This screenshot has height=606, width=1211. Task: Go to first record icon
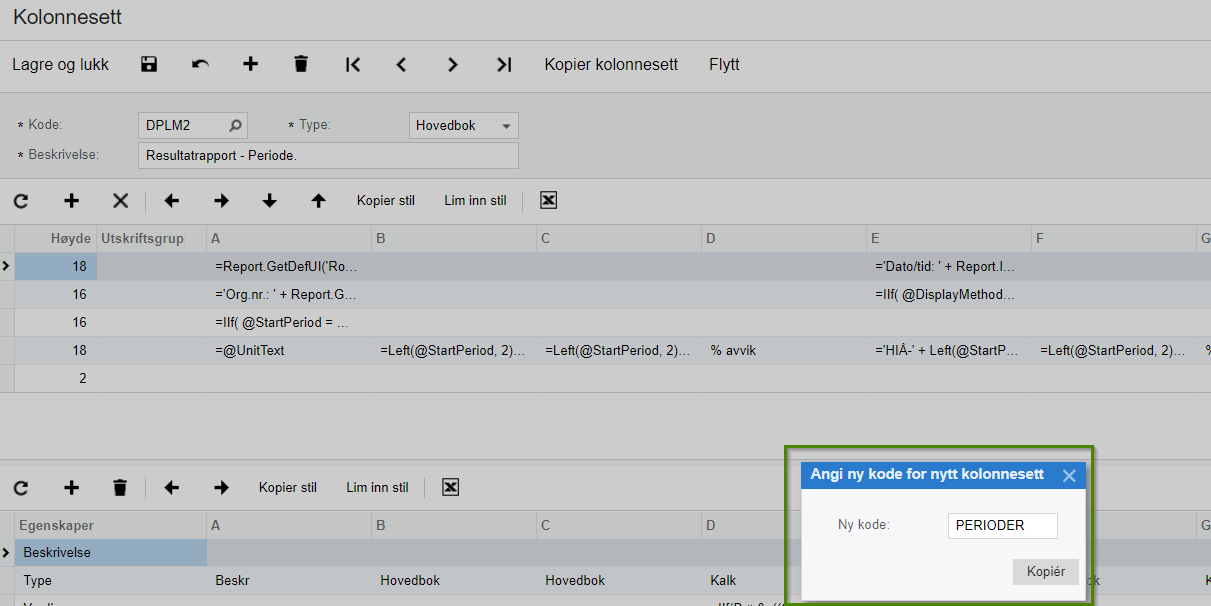(x=352, y=64)
